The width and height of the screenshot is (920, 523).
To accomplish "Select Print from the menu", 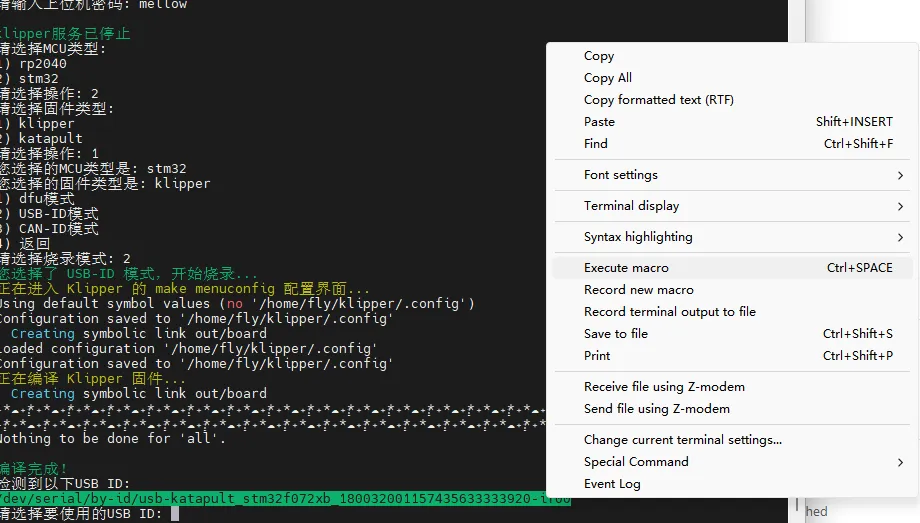I will [597, 356].
